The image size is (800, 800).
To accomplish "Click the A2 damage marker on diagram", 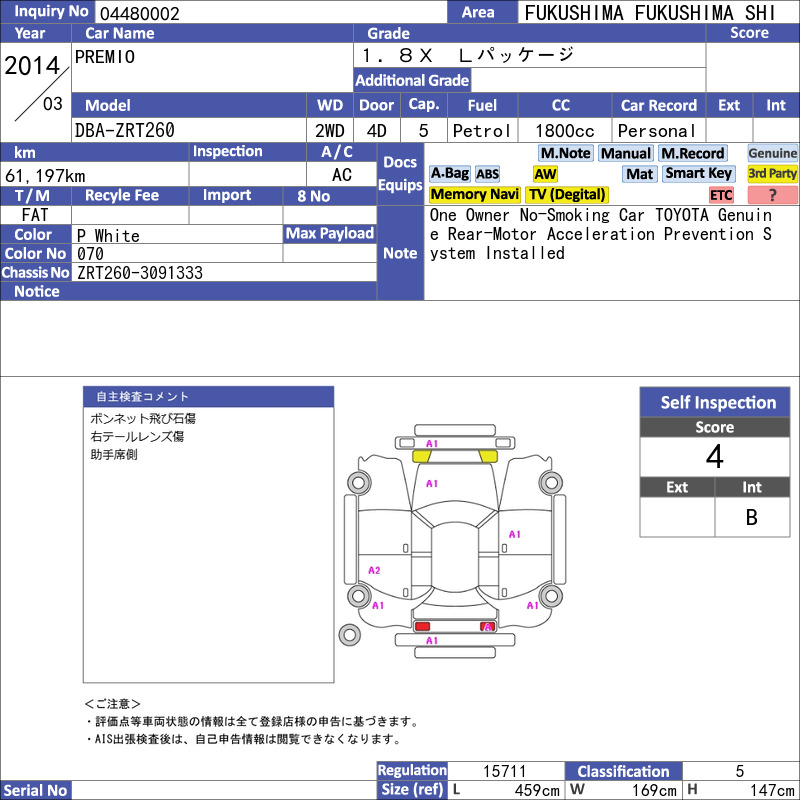I will (374, 570).
